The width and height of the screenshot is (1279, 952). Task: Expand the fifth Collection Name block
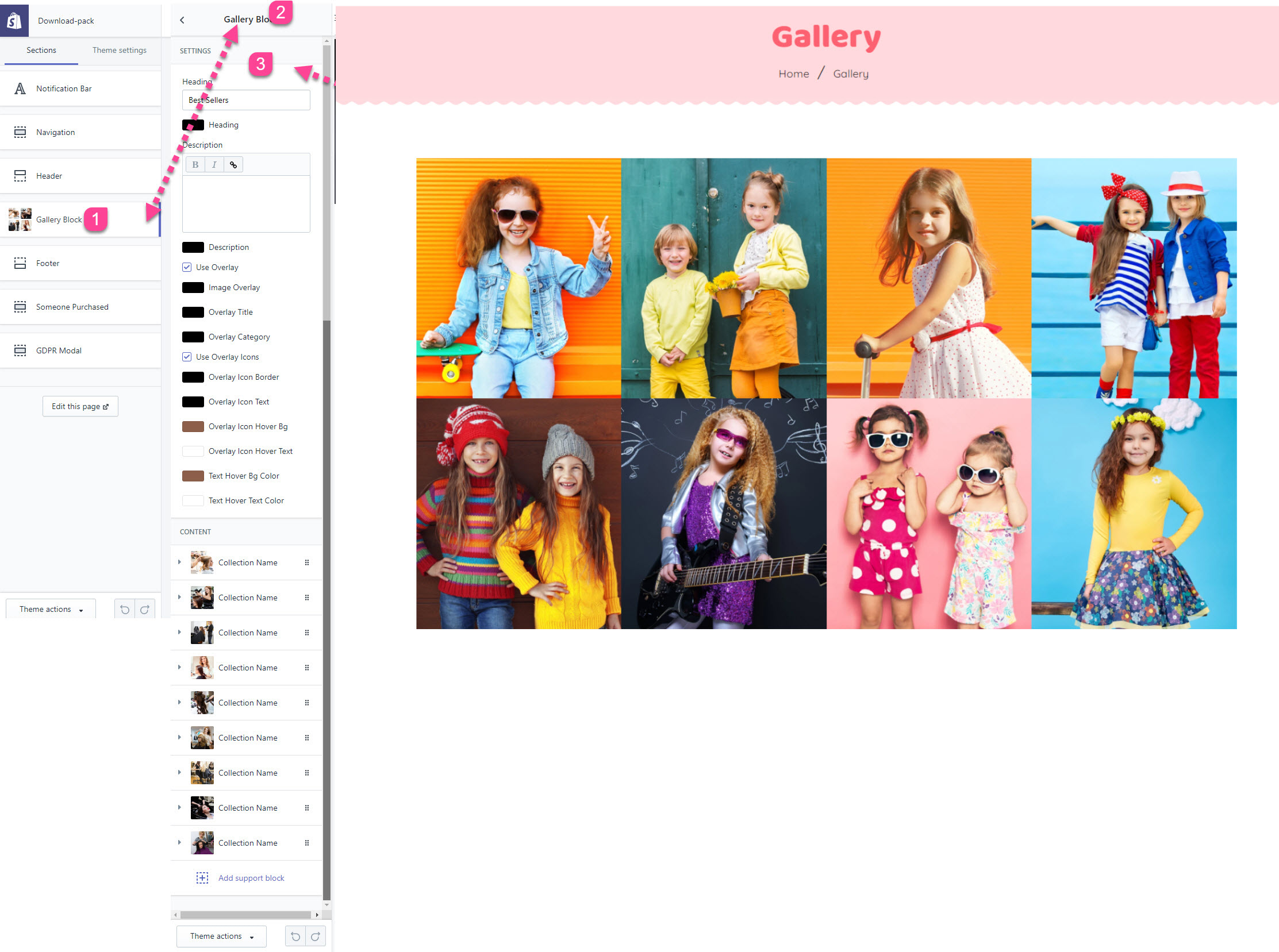tap(179, 703)
